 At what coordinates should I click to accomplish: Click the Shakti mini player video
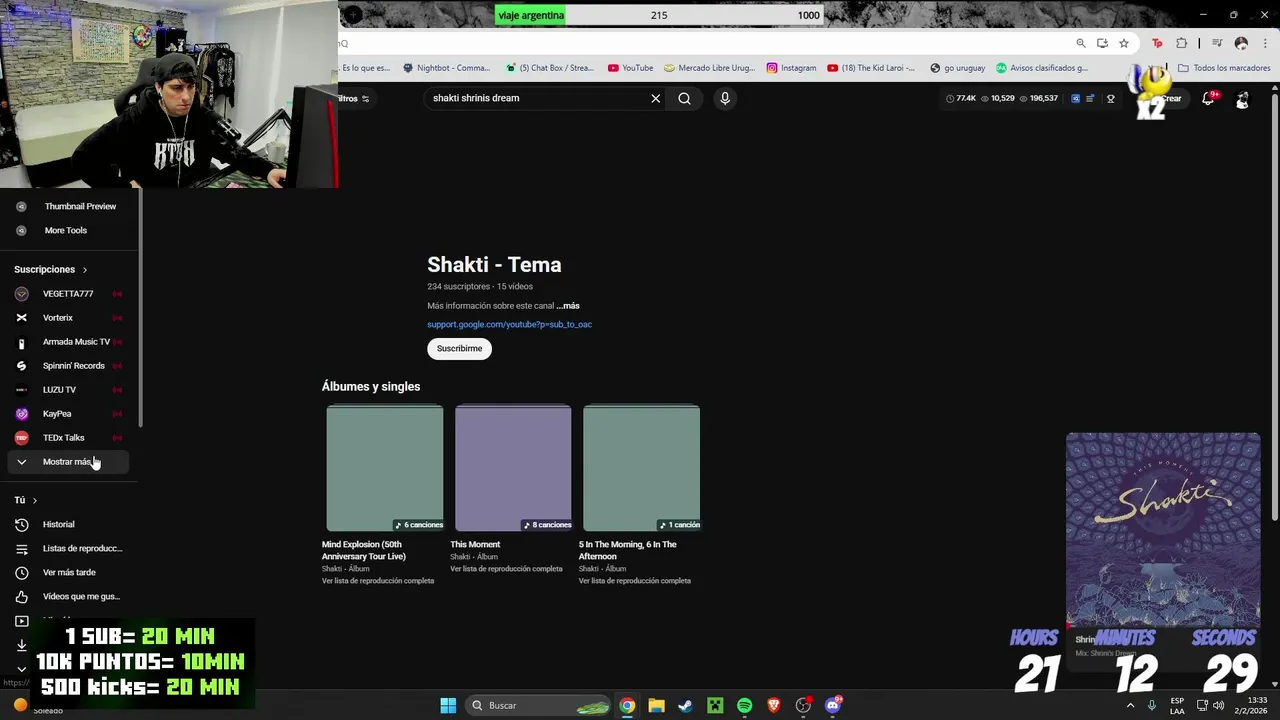point(1163,530)
